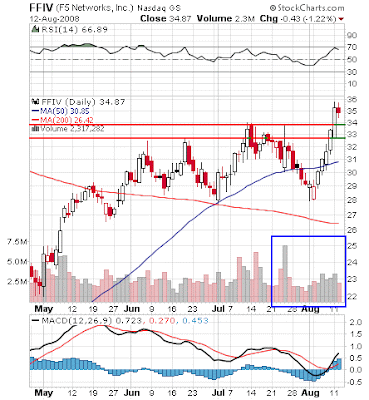Click the tallest gray volume bar in late July
This screenshot has width=369, height=400.
click(x=285, y=274)
